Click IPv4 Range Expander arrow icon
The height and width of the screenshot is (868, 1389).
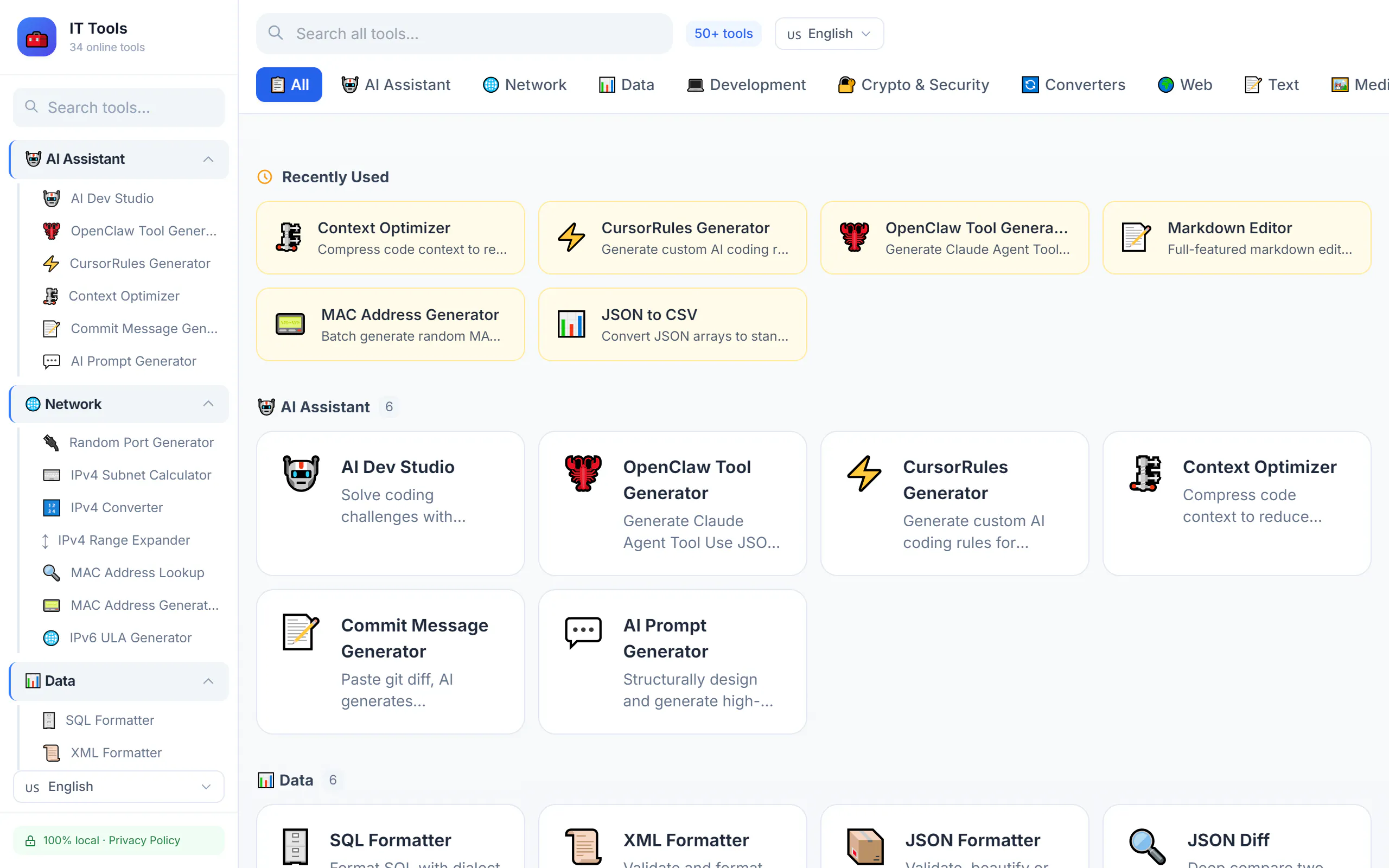point(46,541)
